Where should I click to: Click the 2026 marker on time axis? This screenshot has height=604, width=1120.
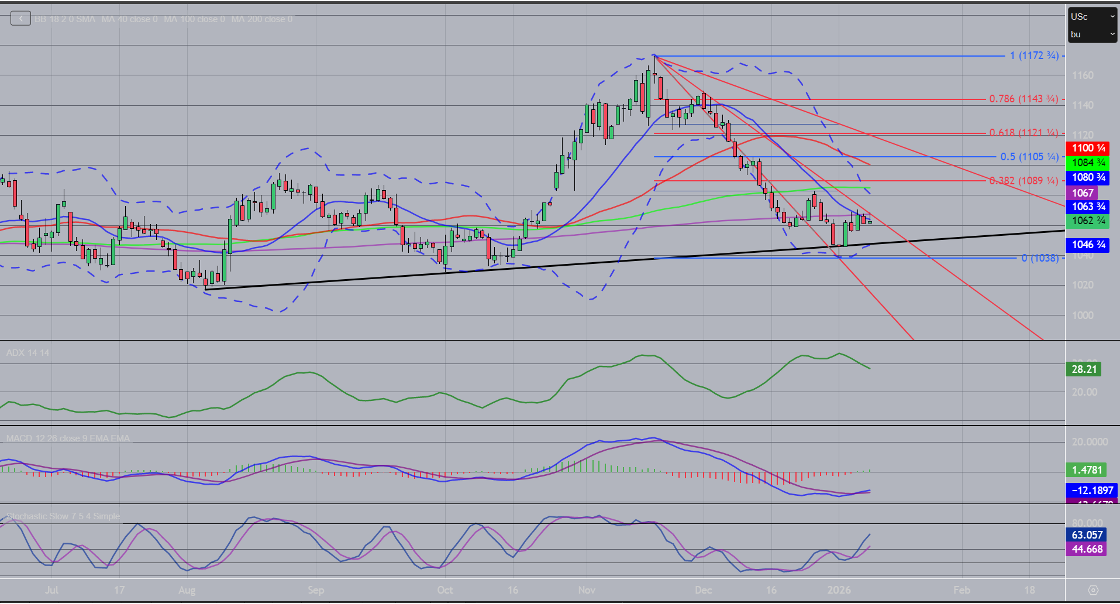[x=840, y=590]
